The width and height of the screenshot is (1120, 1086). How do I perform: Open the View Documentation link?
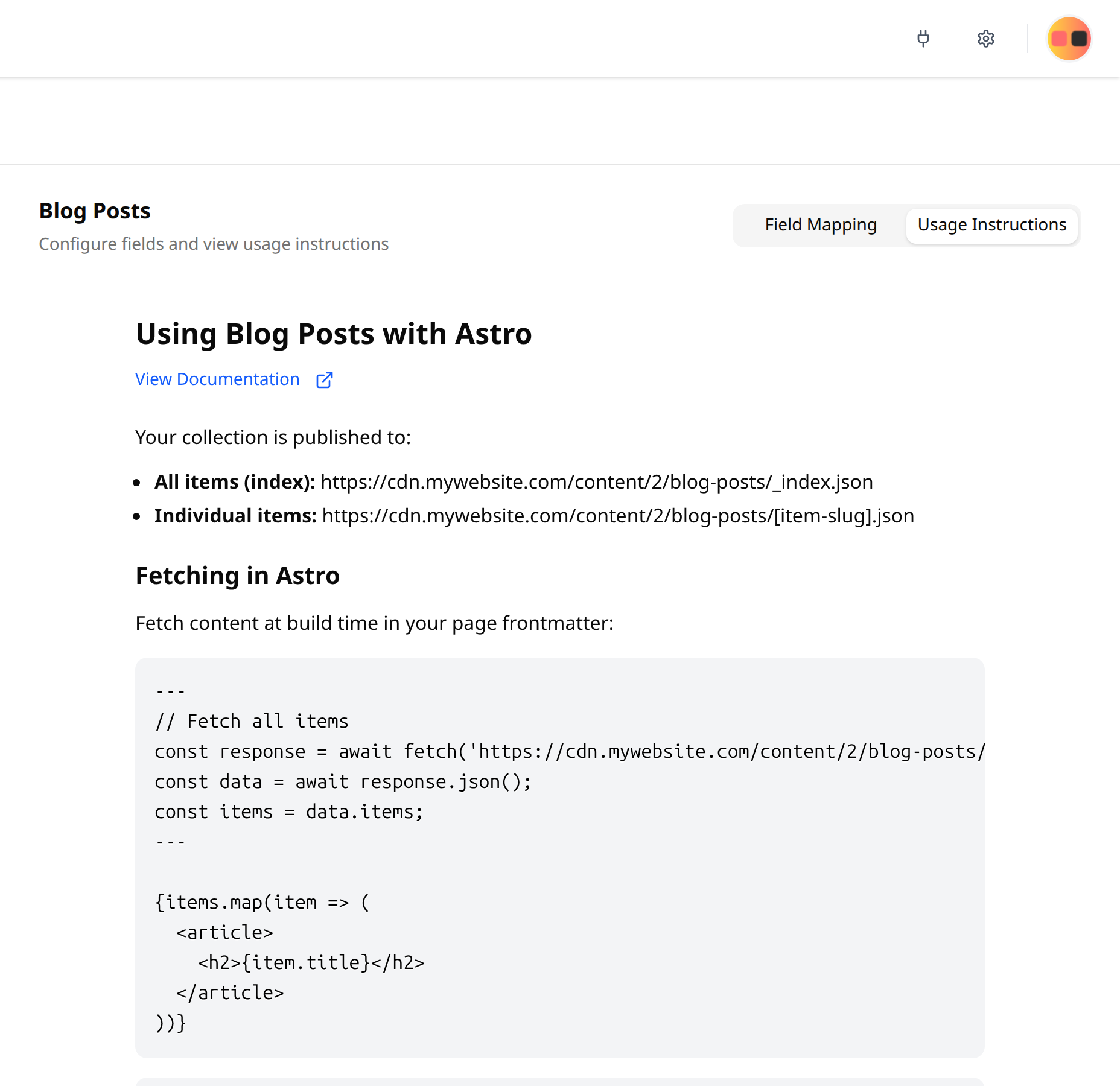tap(217, 379)
